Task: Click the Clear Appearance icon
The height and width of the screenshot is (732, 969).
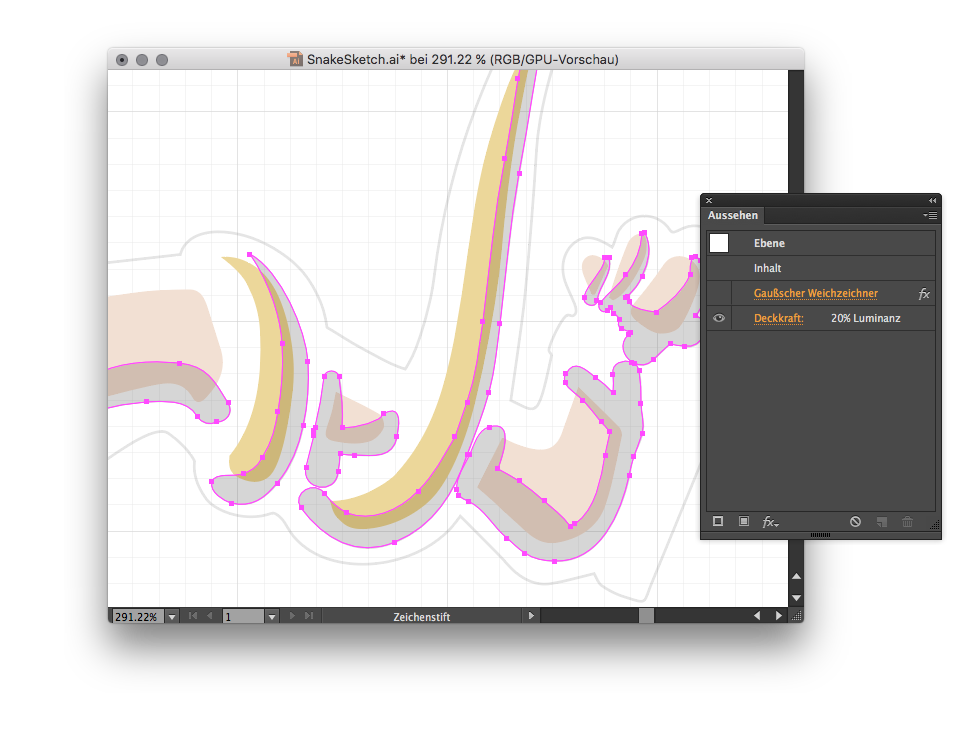Action: 855,522
